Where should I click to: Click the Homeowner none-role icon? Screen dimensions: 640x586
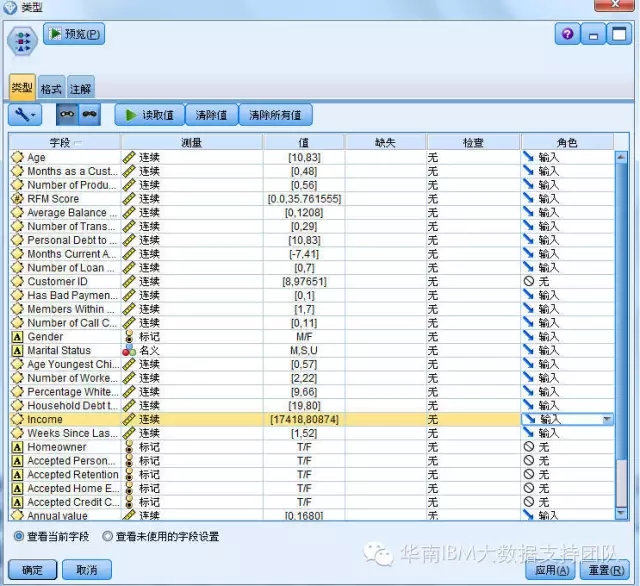point(529,447)
